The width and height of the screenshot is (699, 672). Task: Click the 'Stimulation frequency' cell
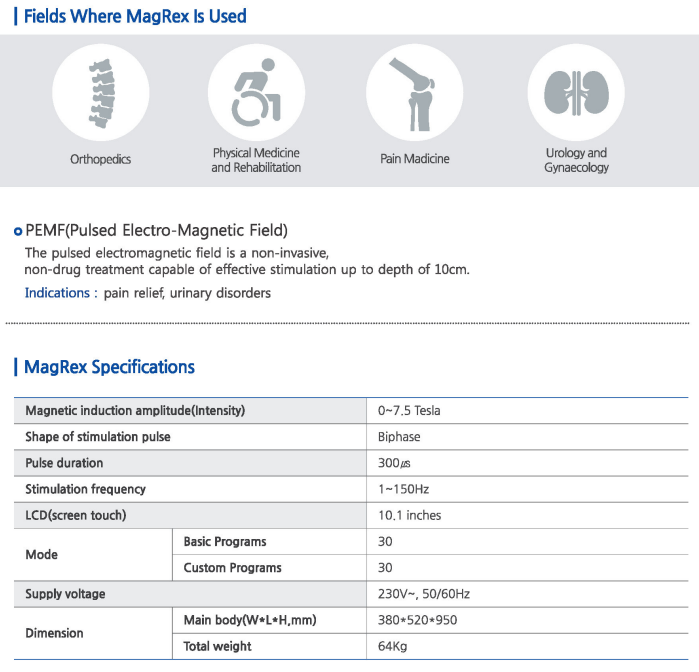[x=190, y=490]
